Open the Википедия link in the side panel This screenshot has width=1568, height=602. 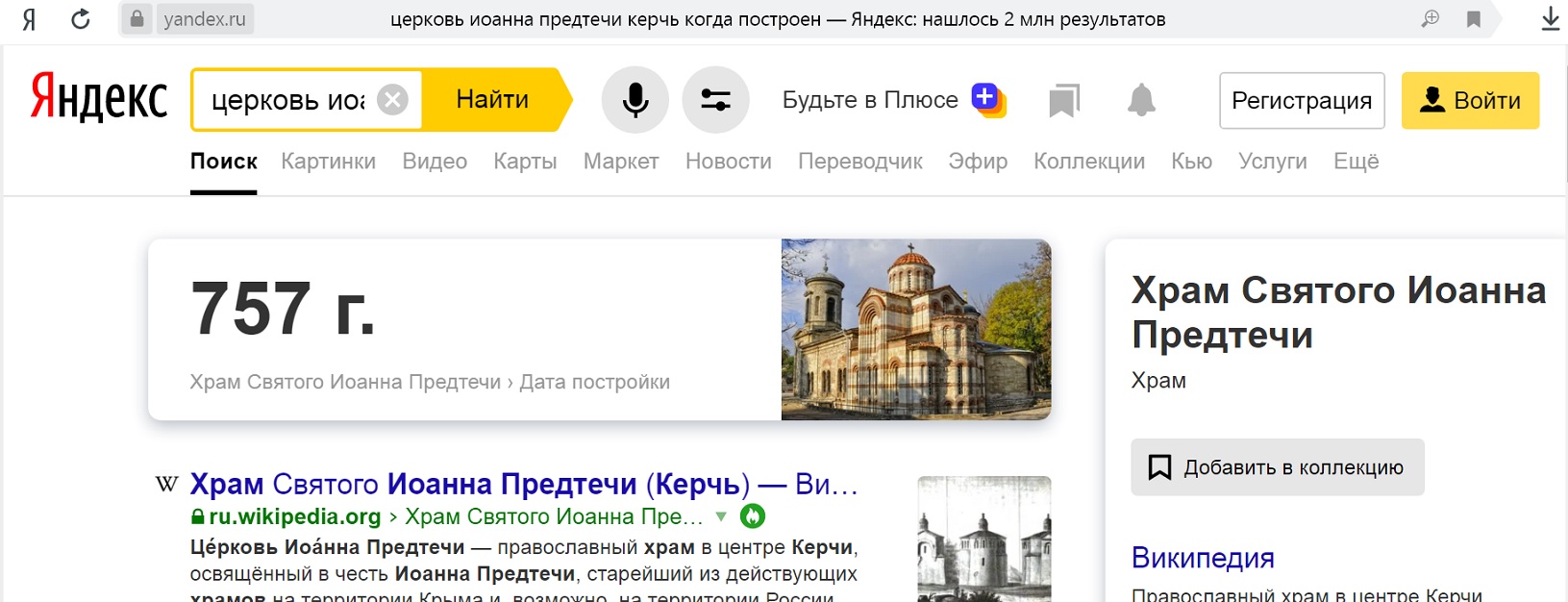(x=1203, y=558)
